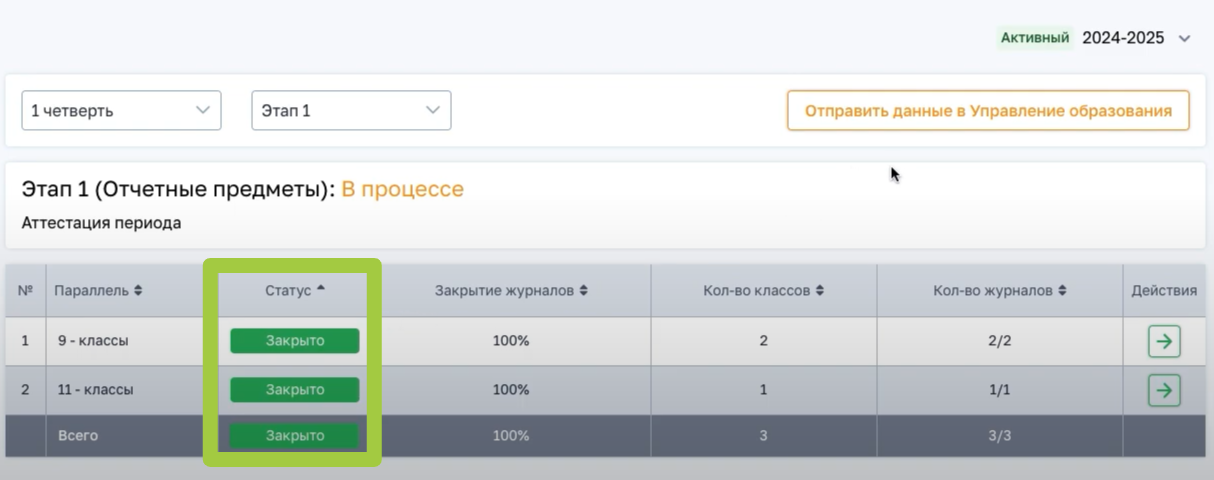Select the 9 - классы row label
This screenshot has width=1214, height=480.
[93, 341]
